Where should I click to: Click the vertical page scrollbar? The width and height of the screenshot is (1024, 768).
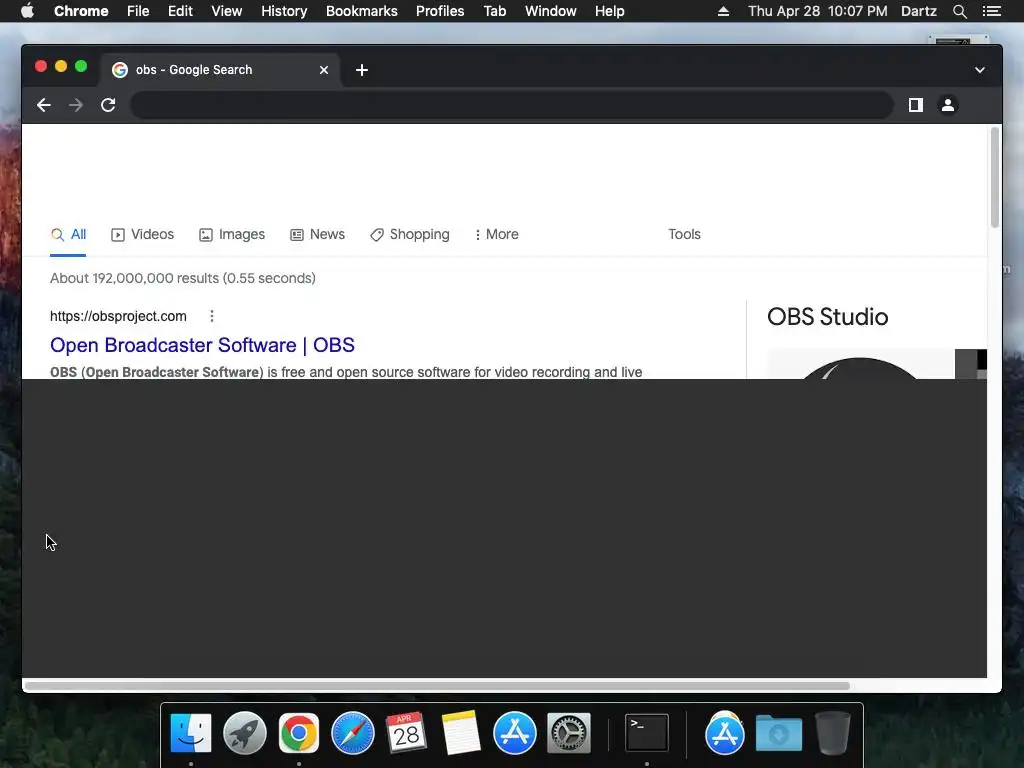point(995,178)
